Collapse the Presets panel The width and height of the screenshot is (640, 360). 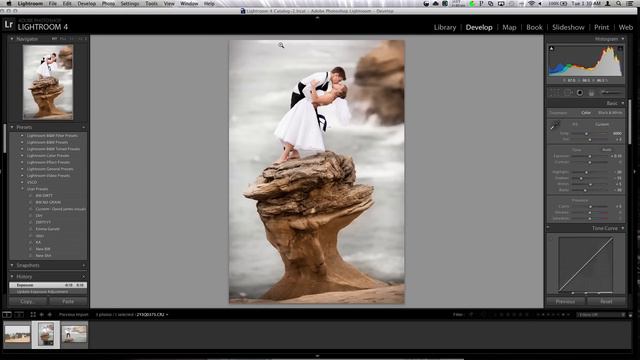[12, 127]
